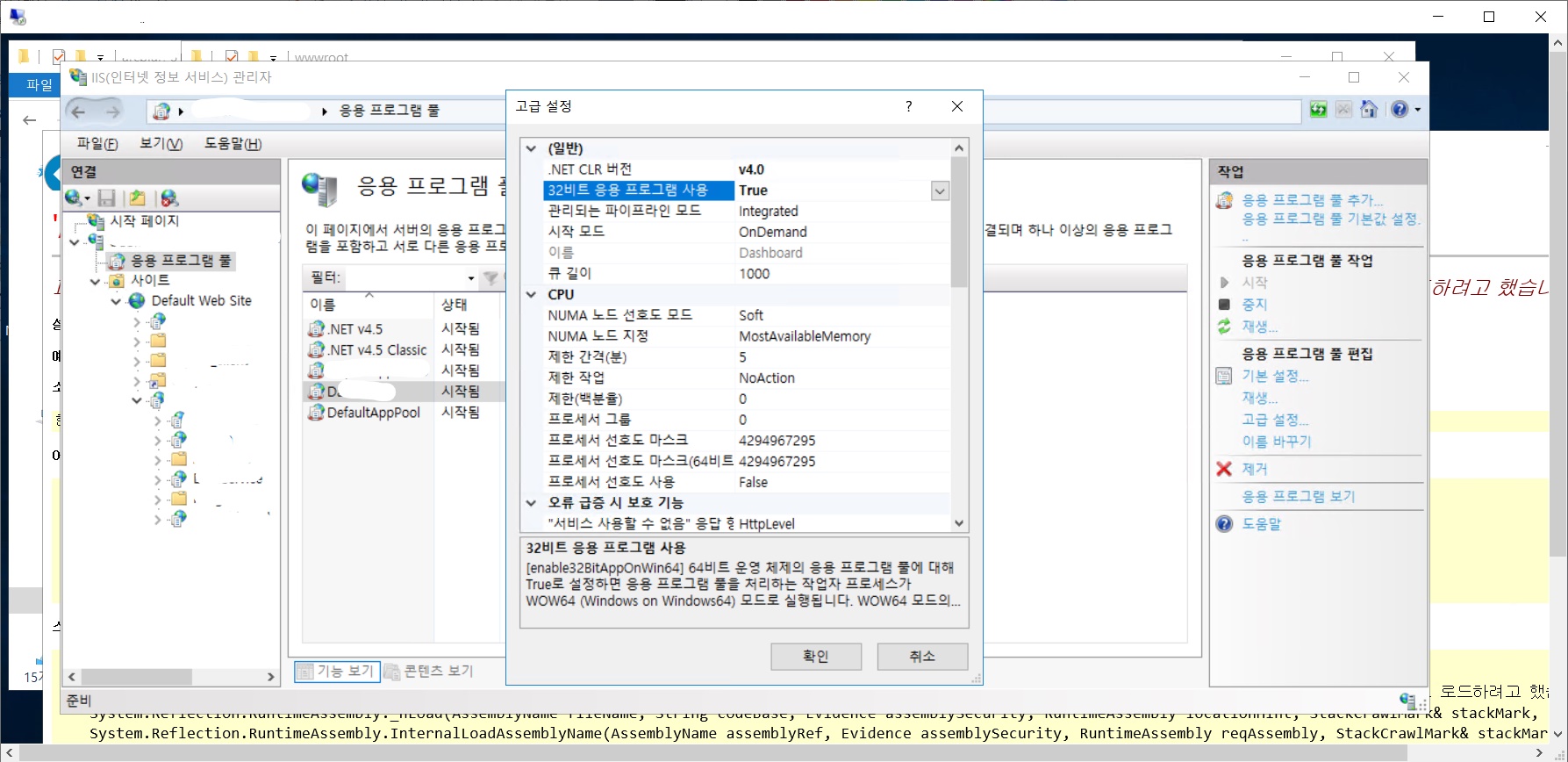Click the Back navigation arrow in IIS Manager
This screenshot has width=1568, height=762.
point(78,111)
